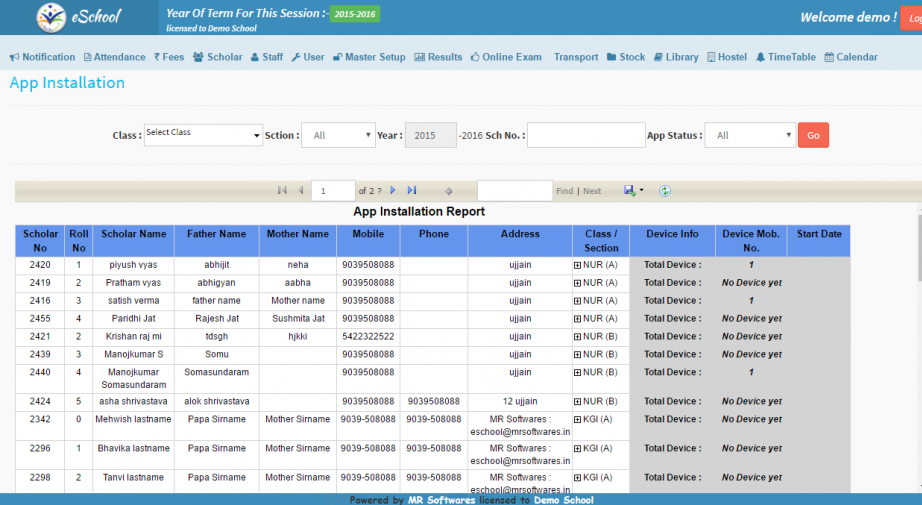Open the Notification menu
Screen dimensions: 922x505
point(42,57)
